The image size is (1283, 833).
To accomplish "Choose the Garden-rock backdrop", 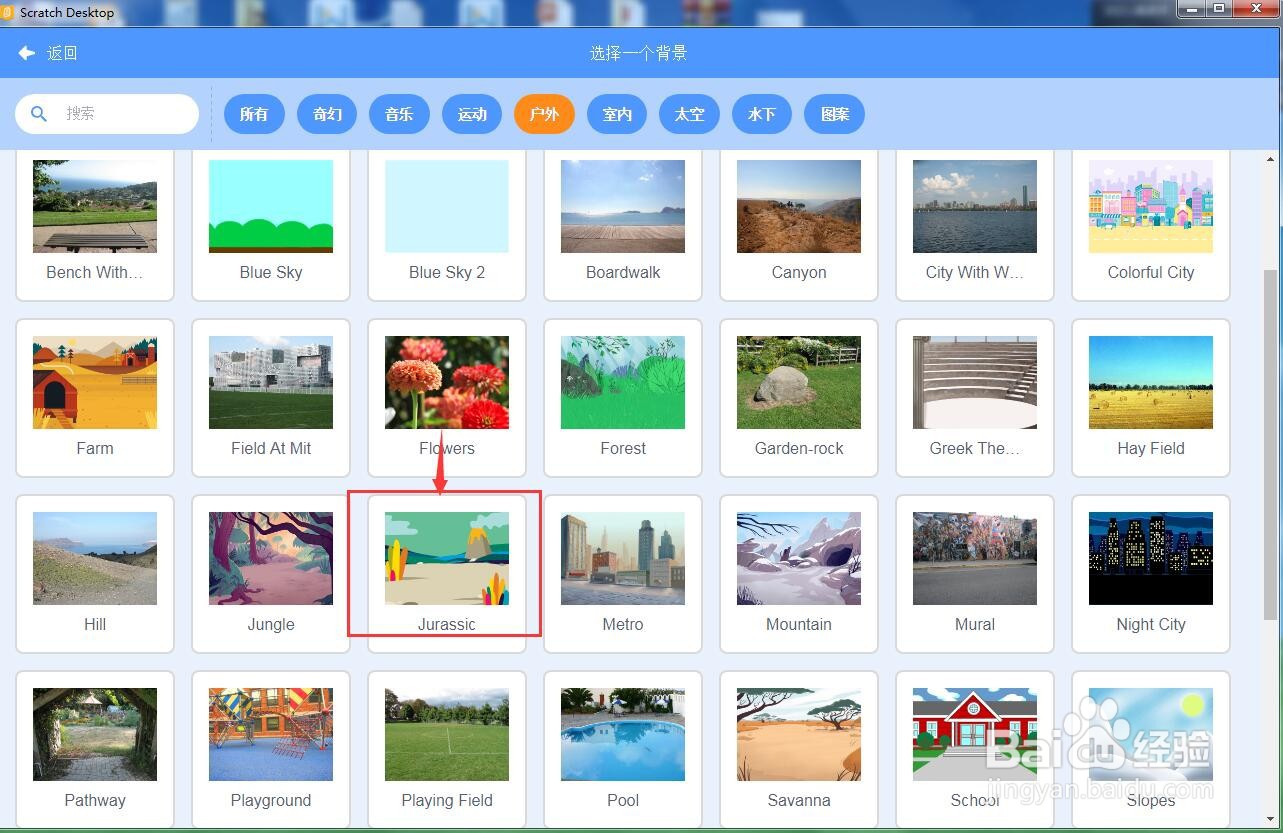I will [799, 397].
